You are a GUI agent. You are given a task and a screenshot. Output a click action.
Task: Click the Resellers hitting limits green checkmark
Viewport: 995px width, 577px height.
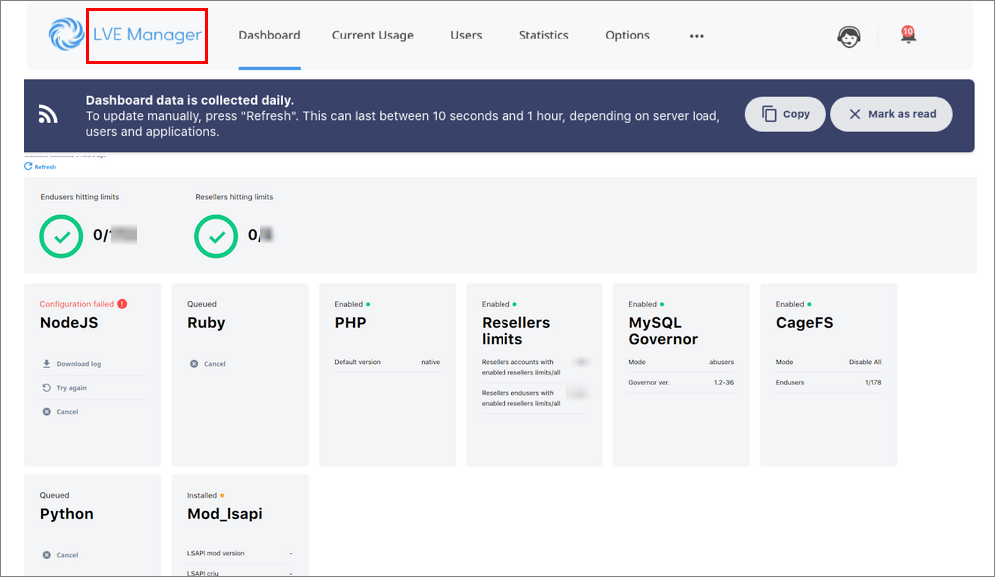click(216, 236)
